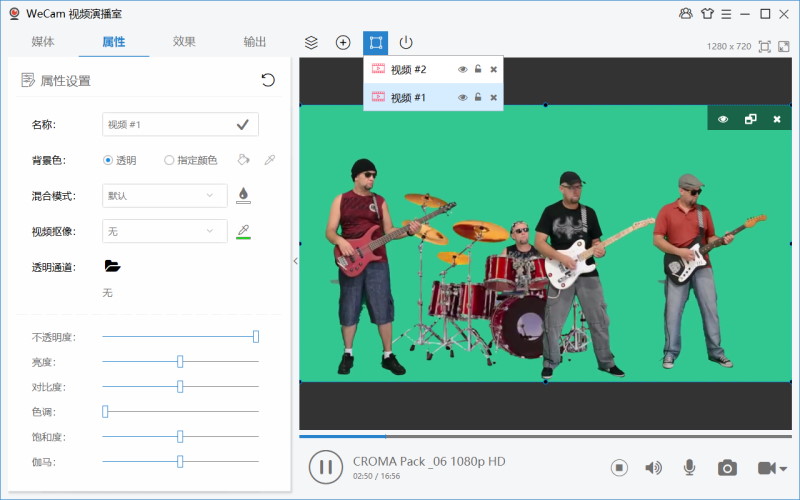The image size is (800, 500).
Task: Open the transparency channel folder icon
Action: point(112,266)
